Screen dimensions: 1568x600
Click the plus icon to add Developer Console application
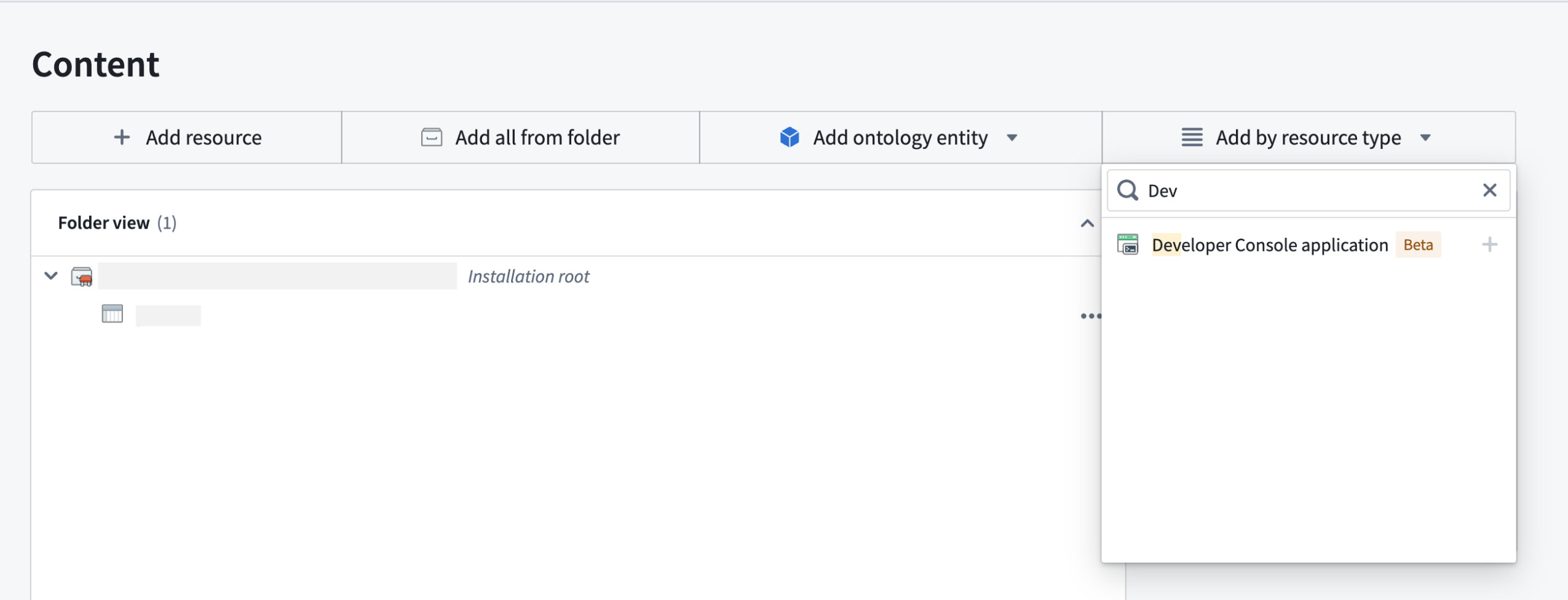[1490, 245]
